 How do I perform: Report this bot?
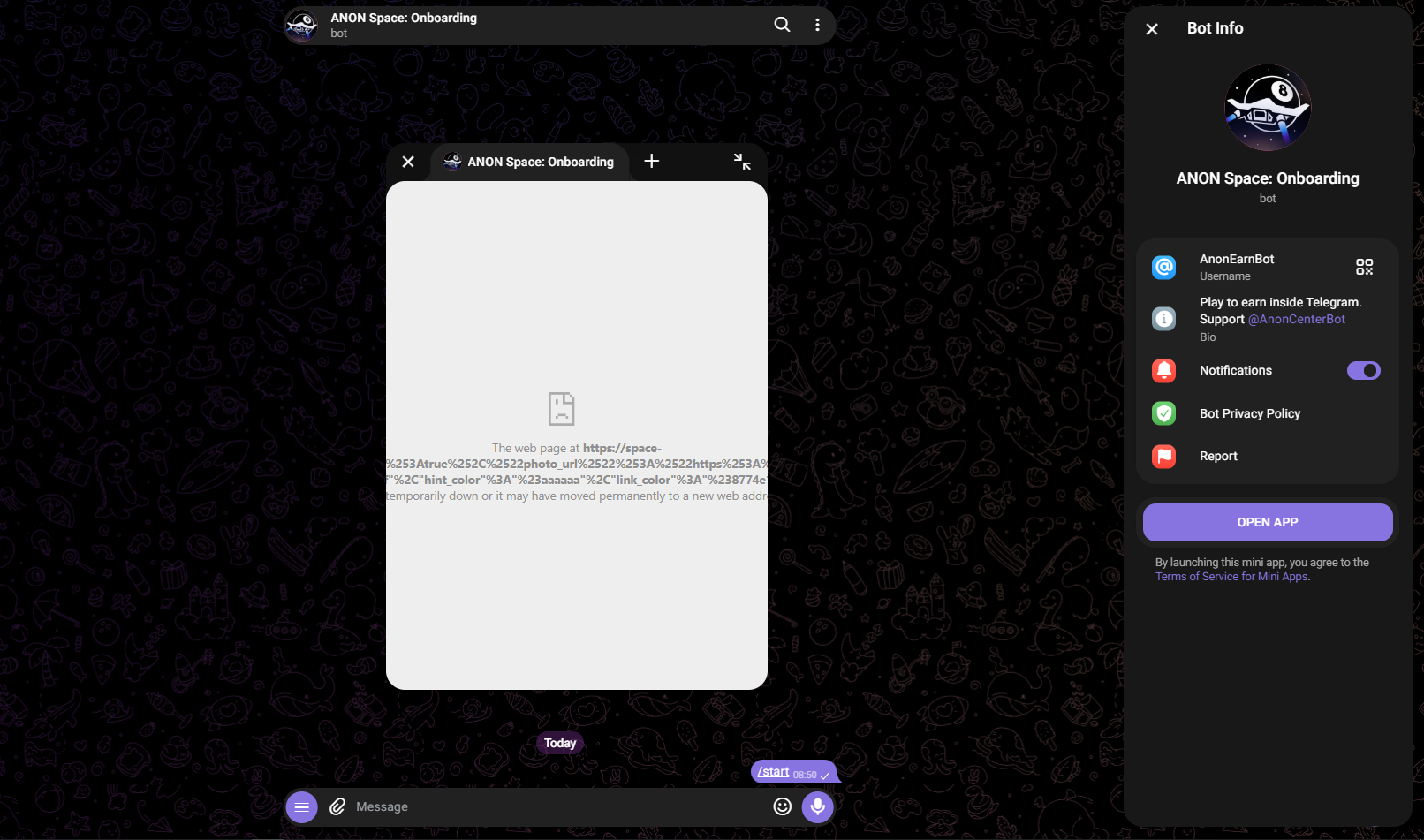[x=1268, y=456]
